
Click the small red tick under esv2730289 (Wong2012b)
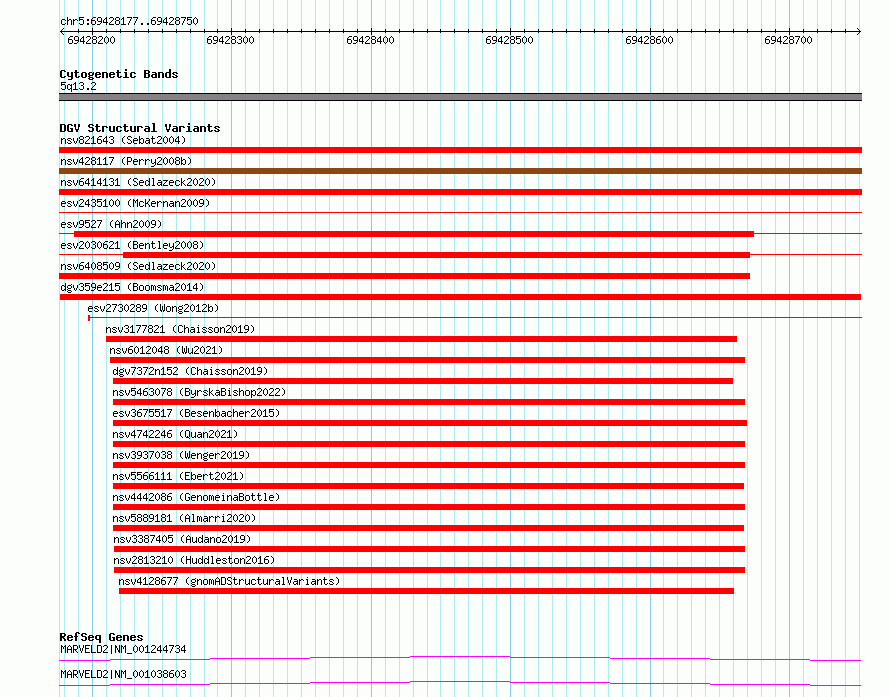click(x=89, y=318)
